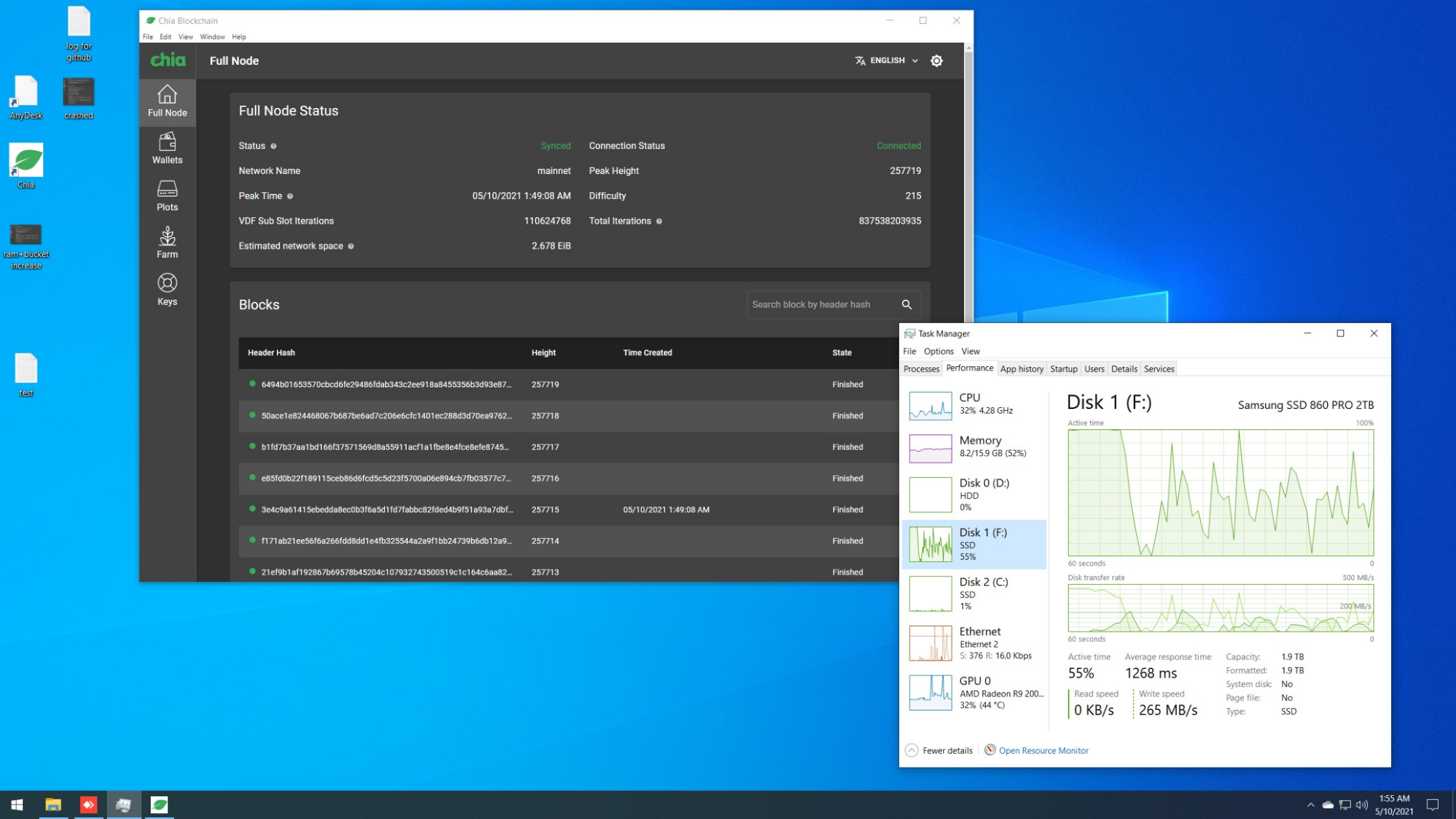Switch to Task Manager taskbar button

(x=123, y=805)
